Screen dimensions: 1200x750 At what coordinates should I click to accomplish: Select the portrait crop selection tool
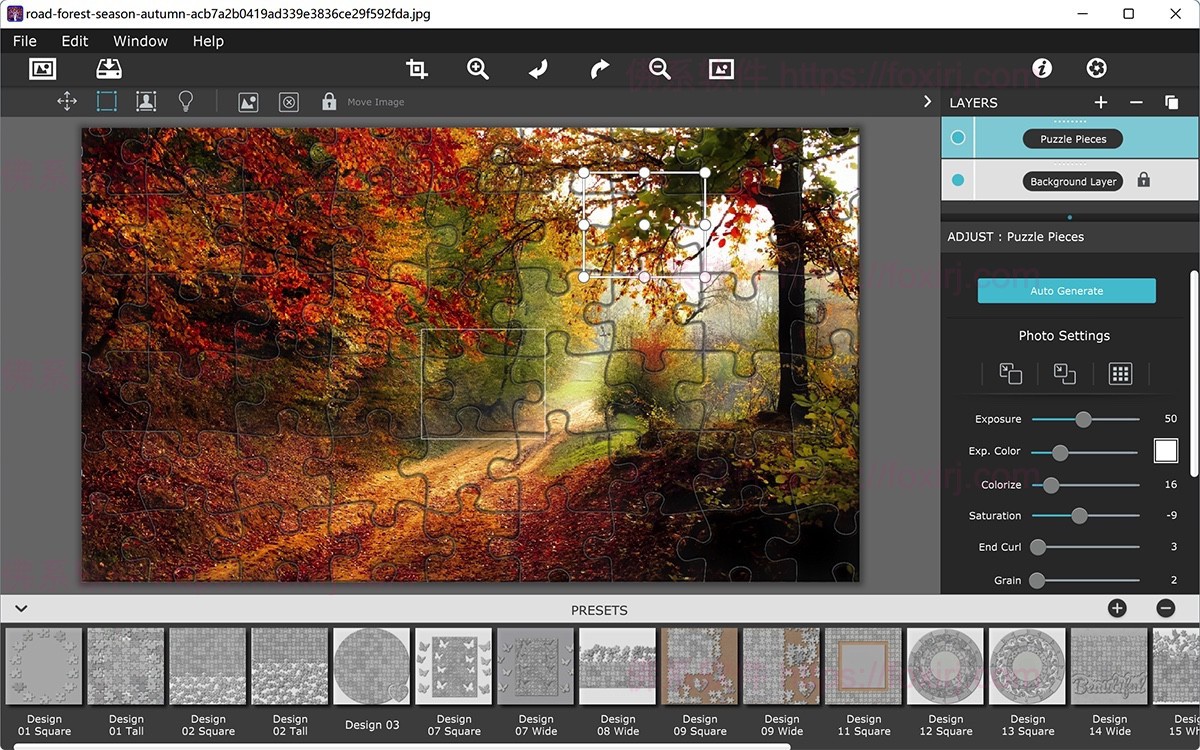pos(146,101)
